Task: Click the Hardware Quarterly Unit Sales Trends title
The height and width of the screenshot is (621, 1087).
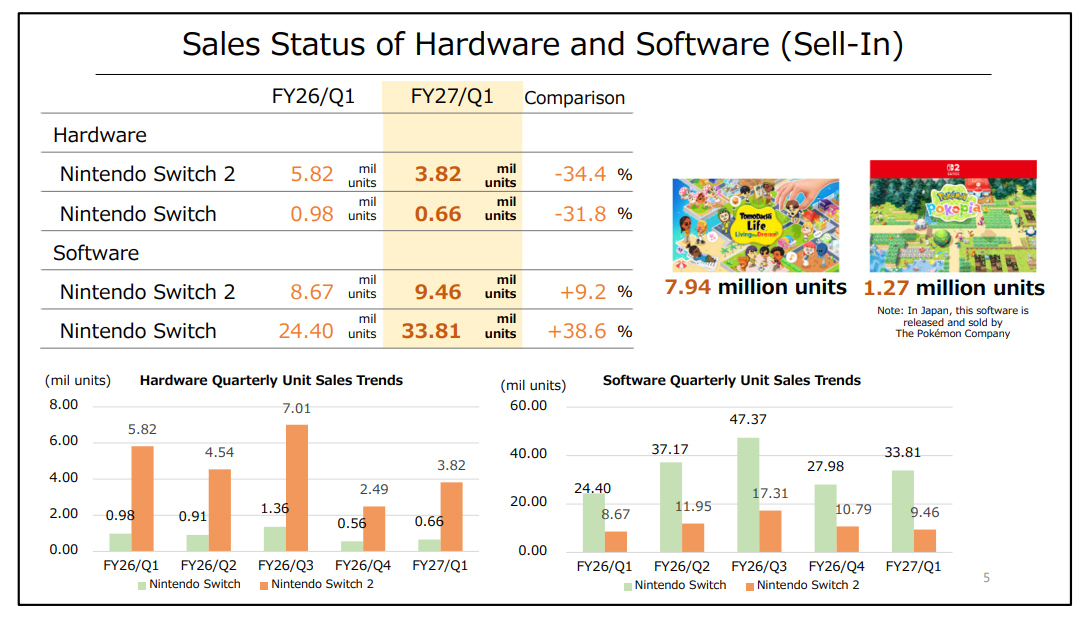Action: [x=271, y=381]
